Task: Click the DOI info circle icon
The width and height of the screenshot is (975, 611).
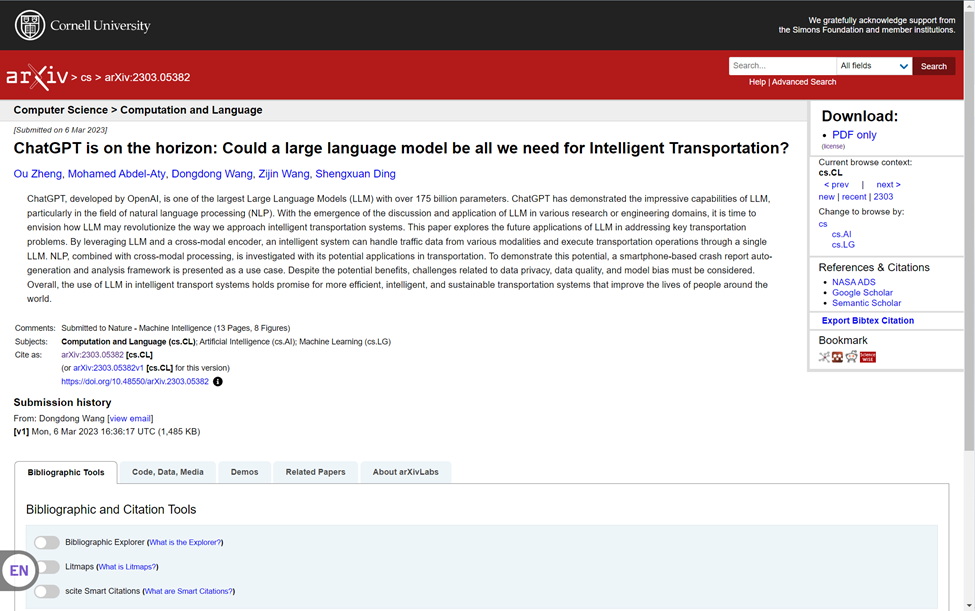Action: [218, 382]
